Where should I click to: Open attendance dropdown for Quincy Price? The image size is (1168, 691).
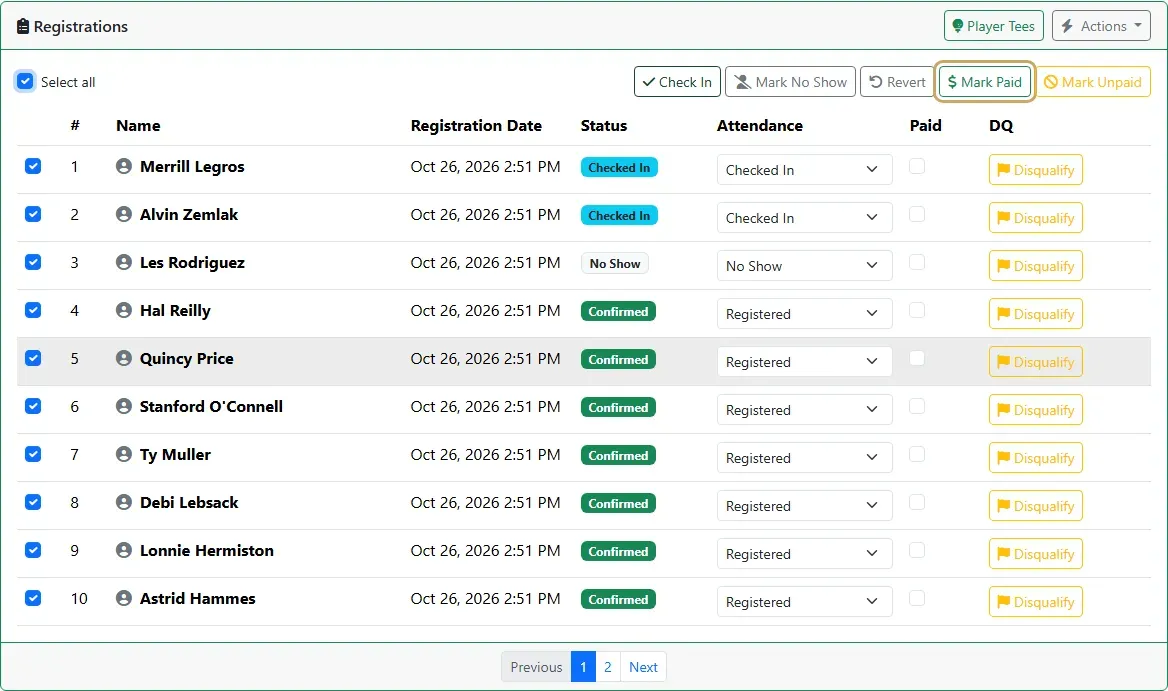pos(804,362)
